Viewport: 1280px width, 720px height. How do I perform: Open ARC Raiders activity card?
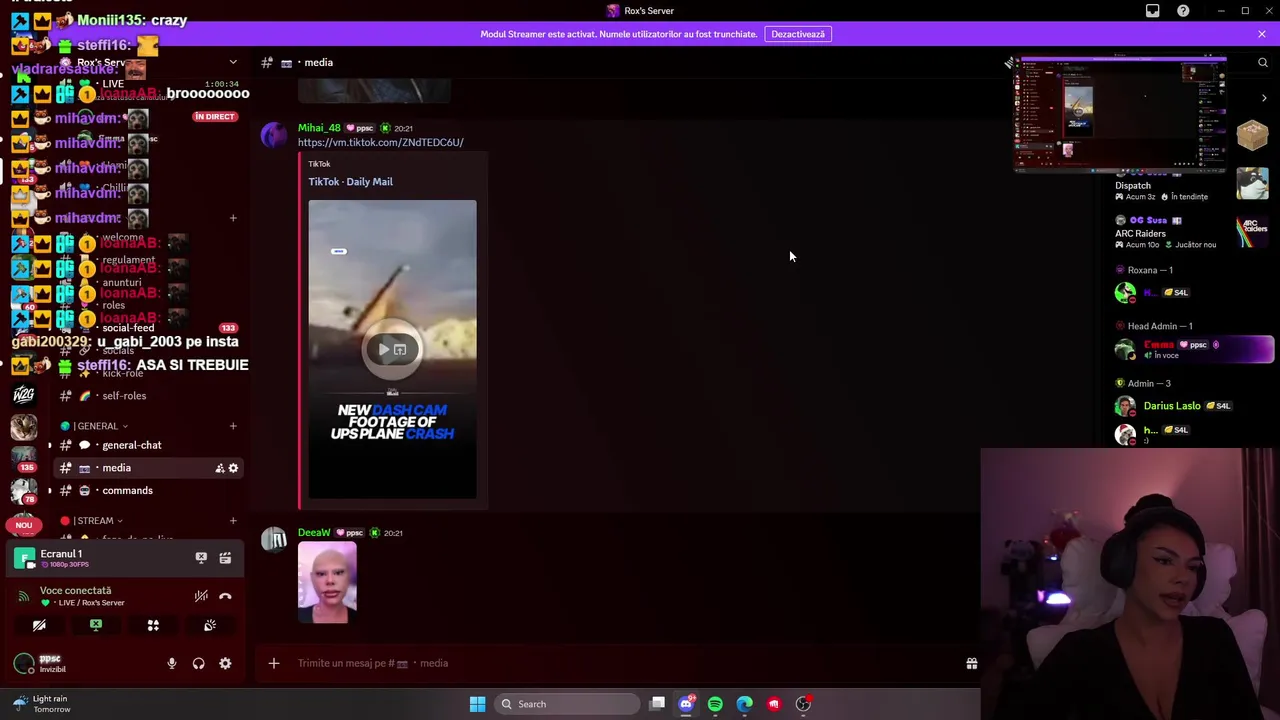(x=1192, y=233)
